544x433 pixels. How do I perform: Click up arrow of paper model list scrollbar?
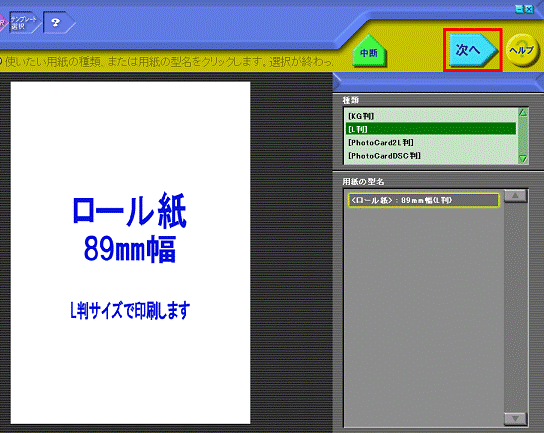tap(515, 196)
